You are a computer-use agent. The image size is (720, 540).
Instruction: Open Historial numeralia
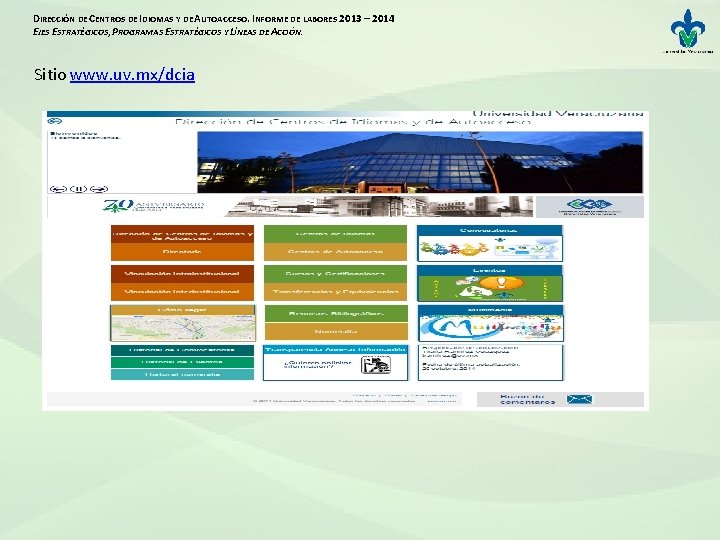click(182, 374)
